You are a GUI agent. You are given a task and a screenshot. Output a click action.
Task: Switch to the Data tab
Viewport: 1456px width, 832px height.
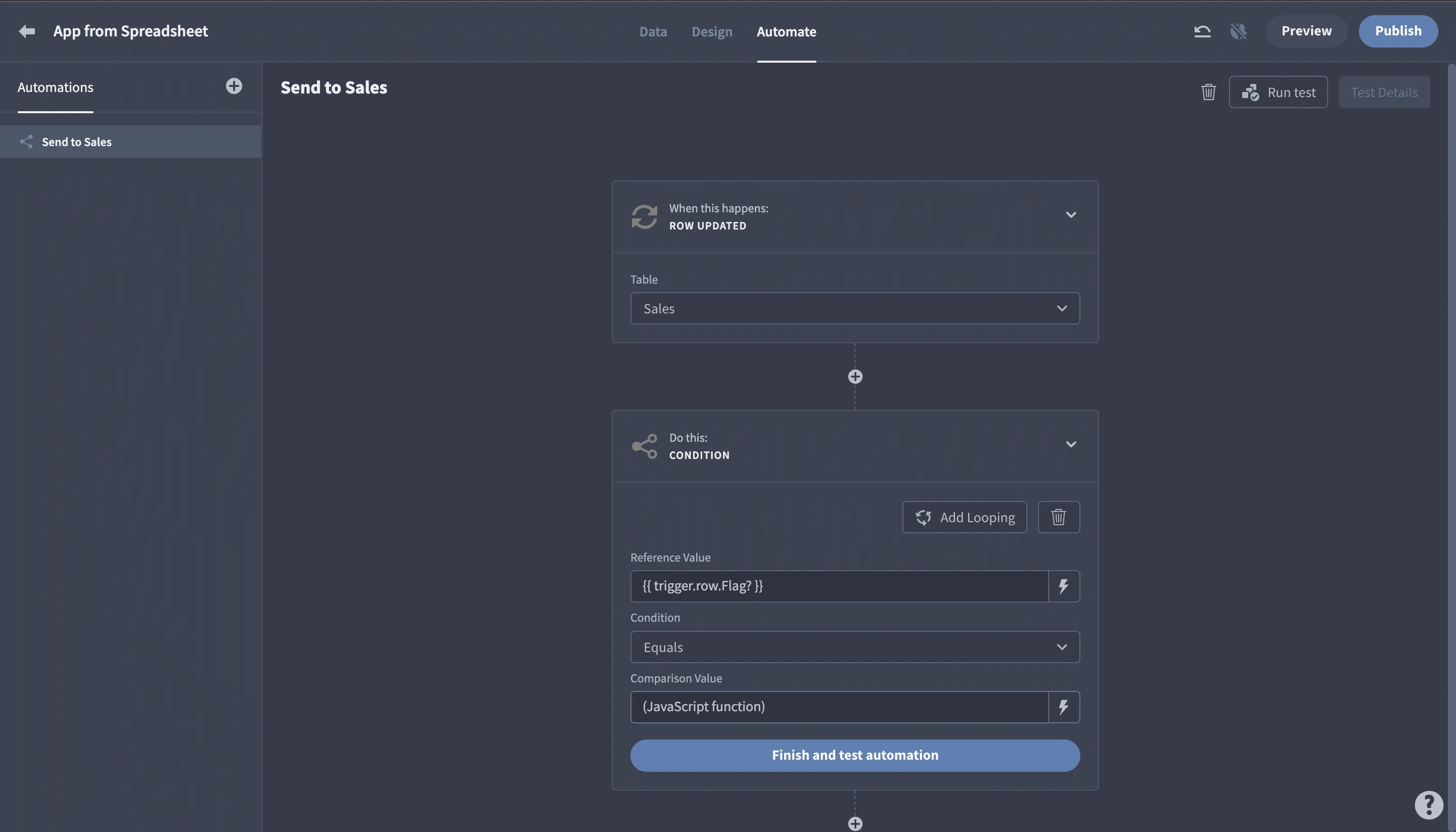pos(653,31)
